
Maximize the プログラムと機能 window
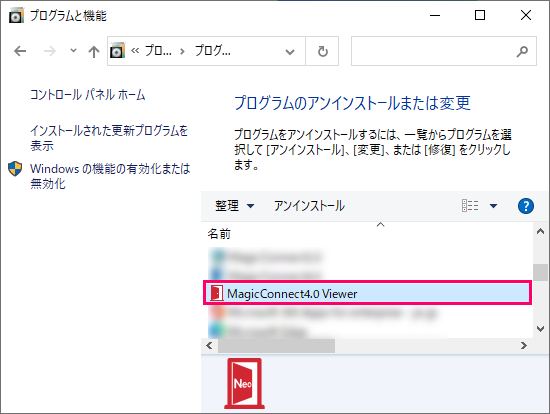click(480, 15)
